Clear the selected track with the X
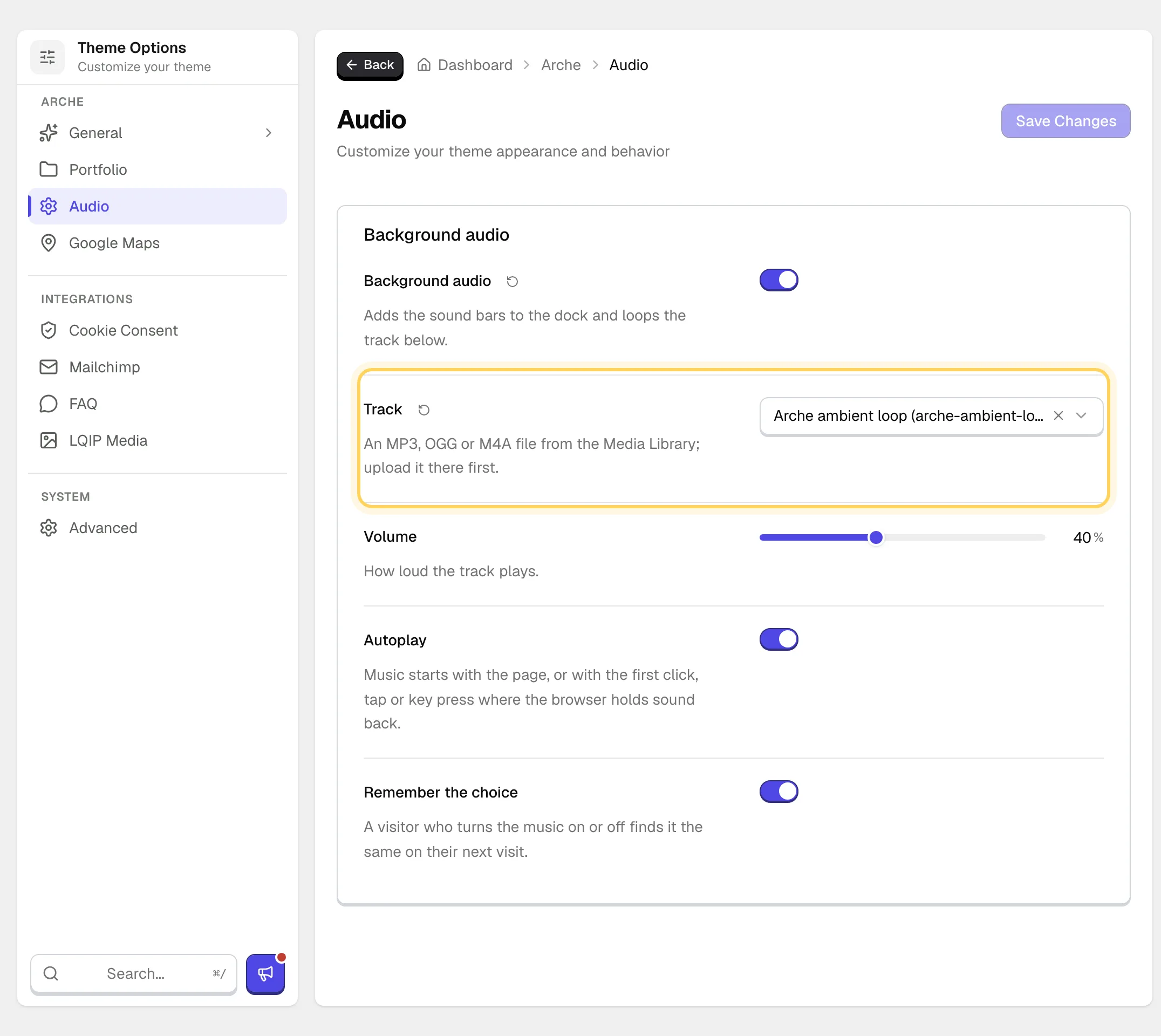 pyautogui.click(x=1058, y=415)
